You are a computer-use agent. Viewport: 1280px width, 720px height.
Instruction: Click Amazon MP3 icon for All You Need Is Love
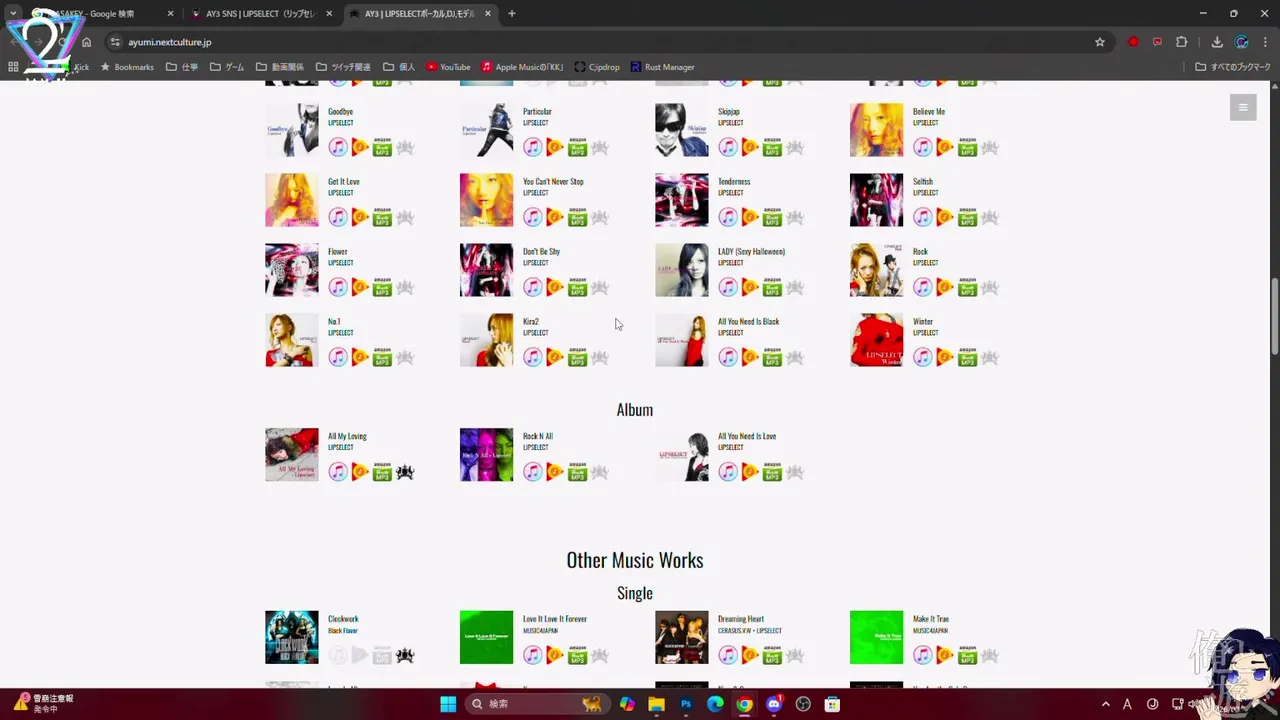point(772,472)
